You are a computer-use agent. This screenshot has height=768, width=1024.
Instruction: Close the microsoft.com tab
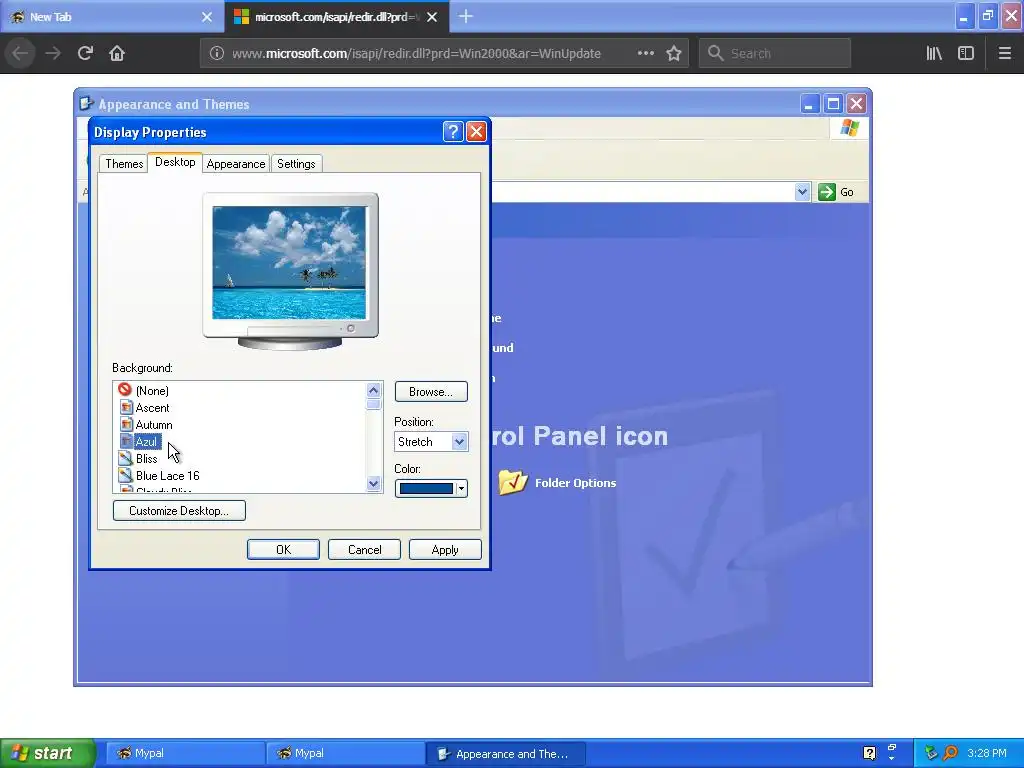(x=432, y=17)
